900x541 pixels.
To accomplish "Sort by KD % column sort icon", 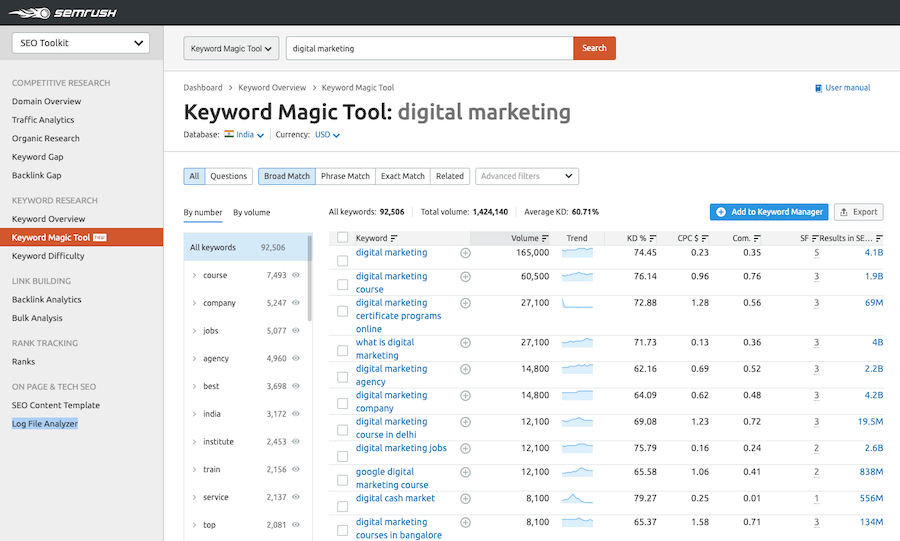I will click(653, 238).
